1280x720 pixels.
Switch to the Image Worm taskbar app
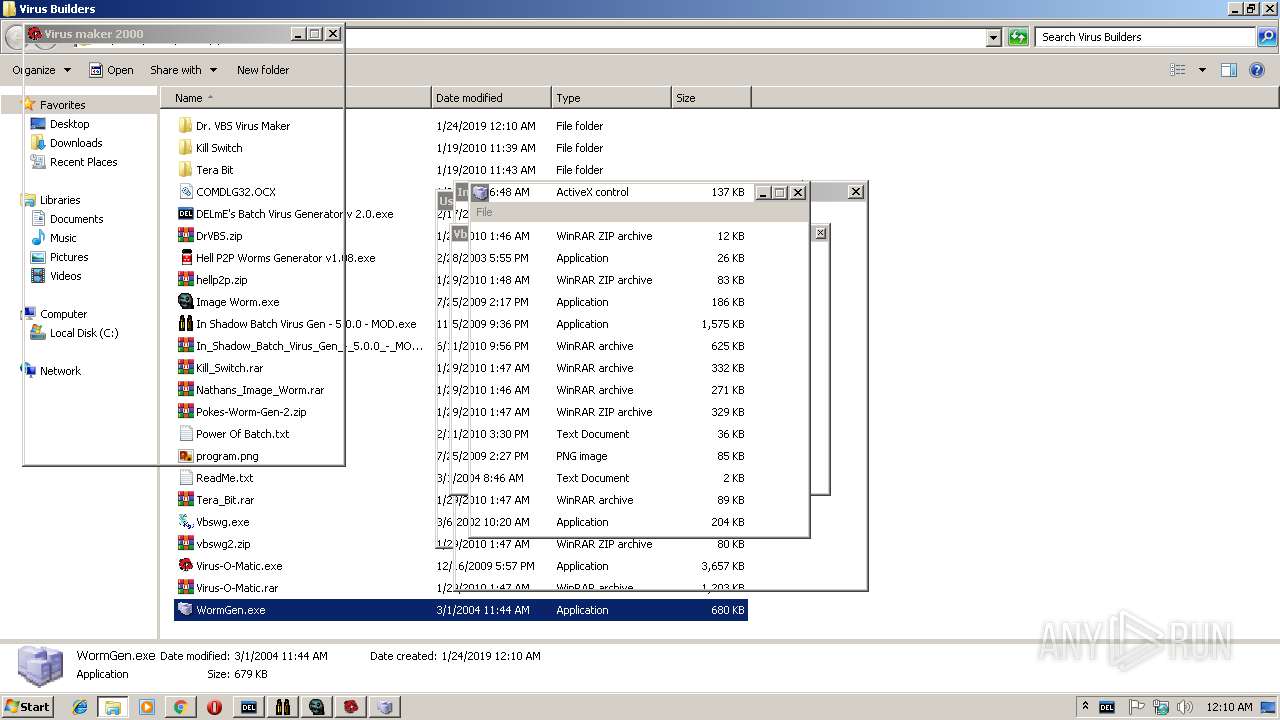[317, 707]
